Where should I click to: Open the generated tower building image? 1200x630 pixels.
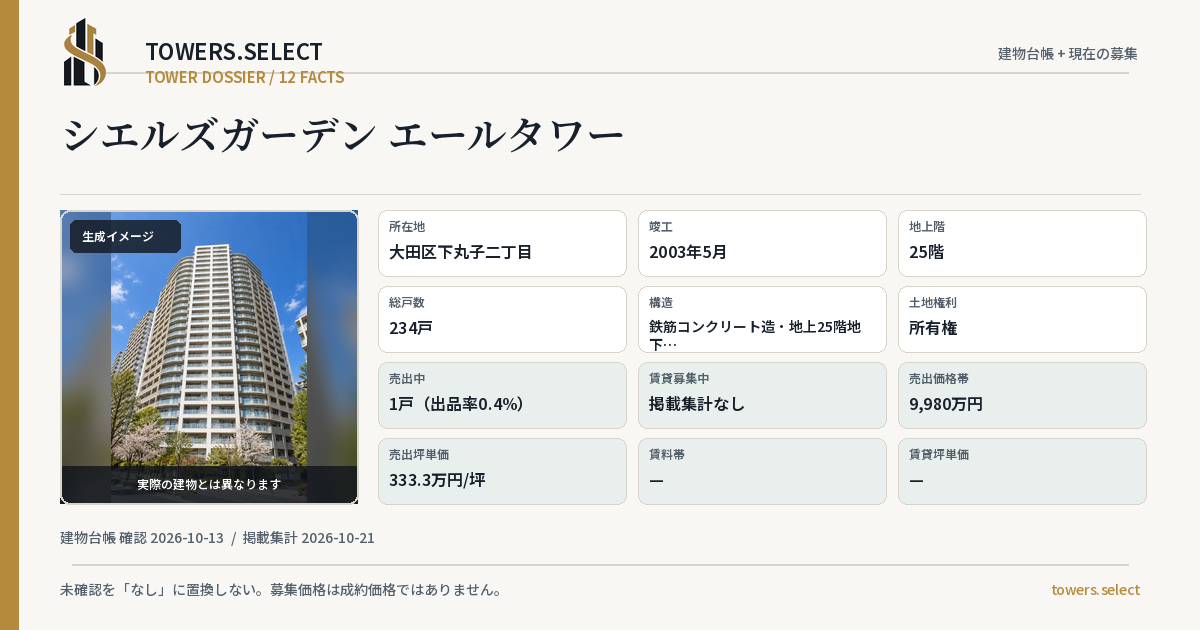click(209, 357)
